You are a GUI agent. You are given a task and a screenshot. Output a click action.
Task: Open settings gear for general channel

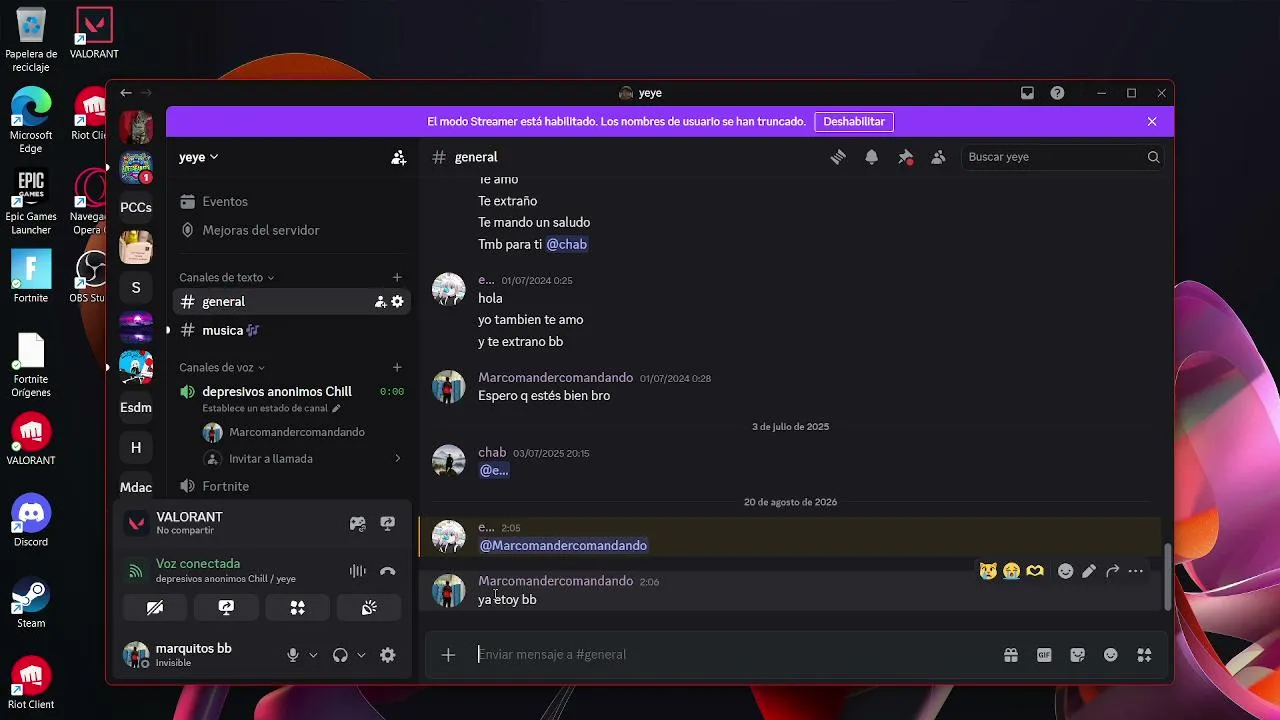[397, 301]
